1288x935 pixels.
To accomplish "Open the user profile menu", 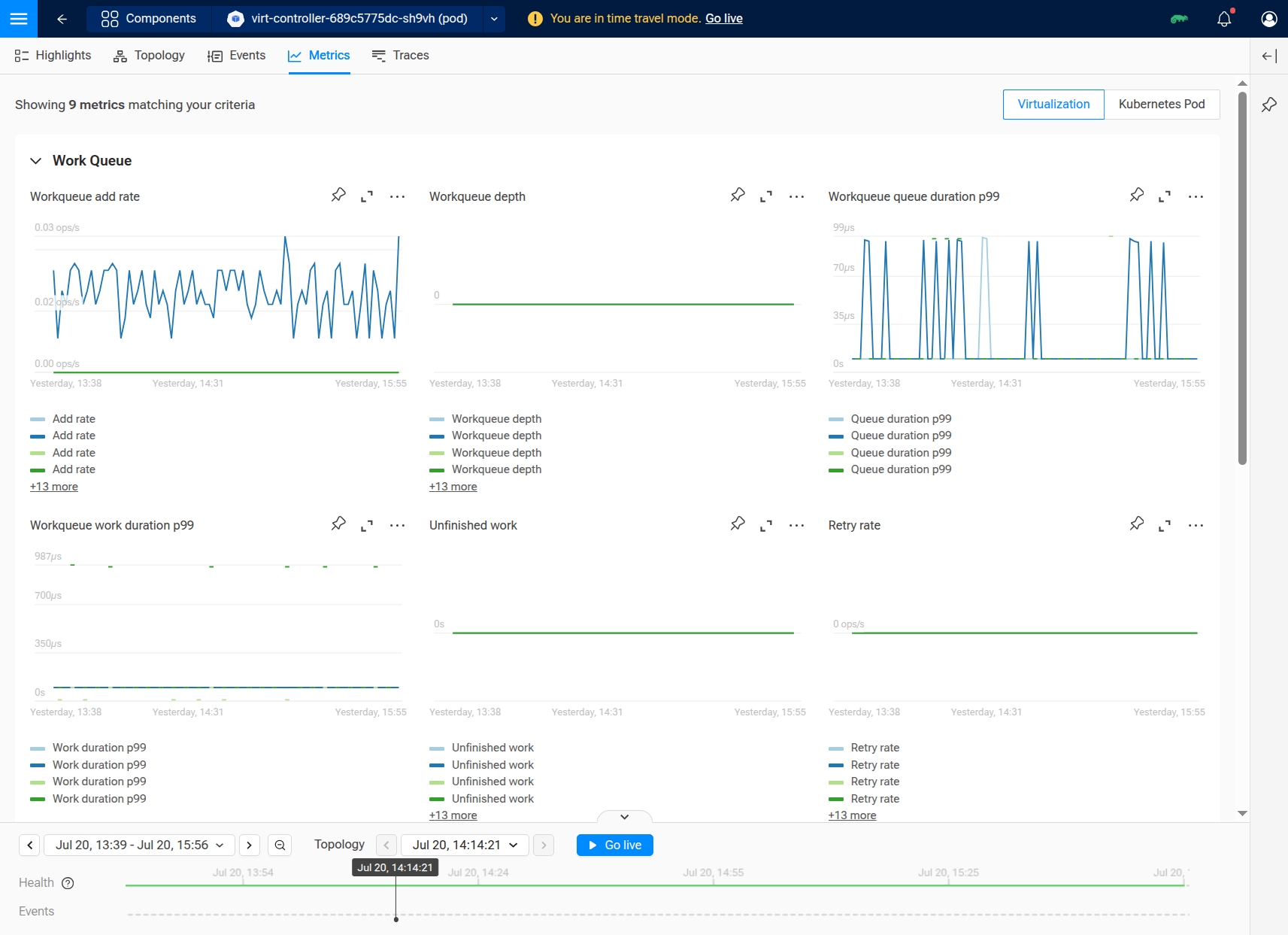I will [1269, 19].
